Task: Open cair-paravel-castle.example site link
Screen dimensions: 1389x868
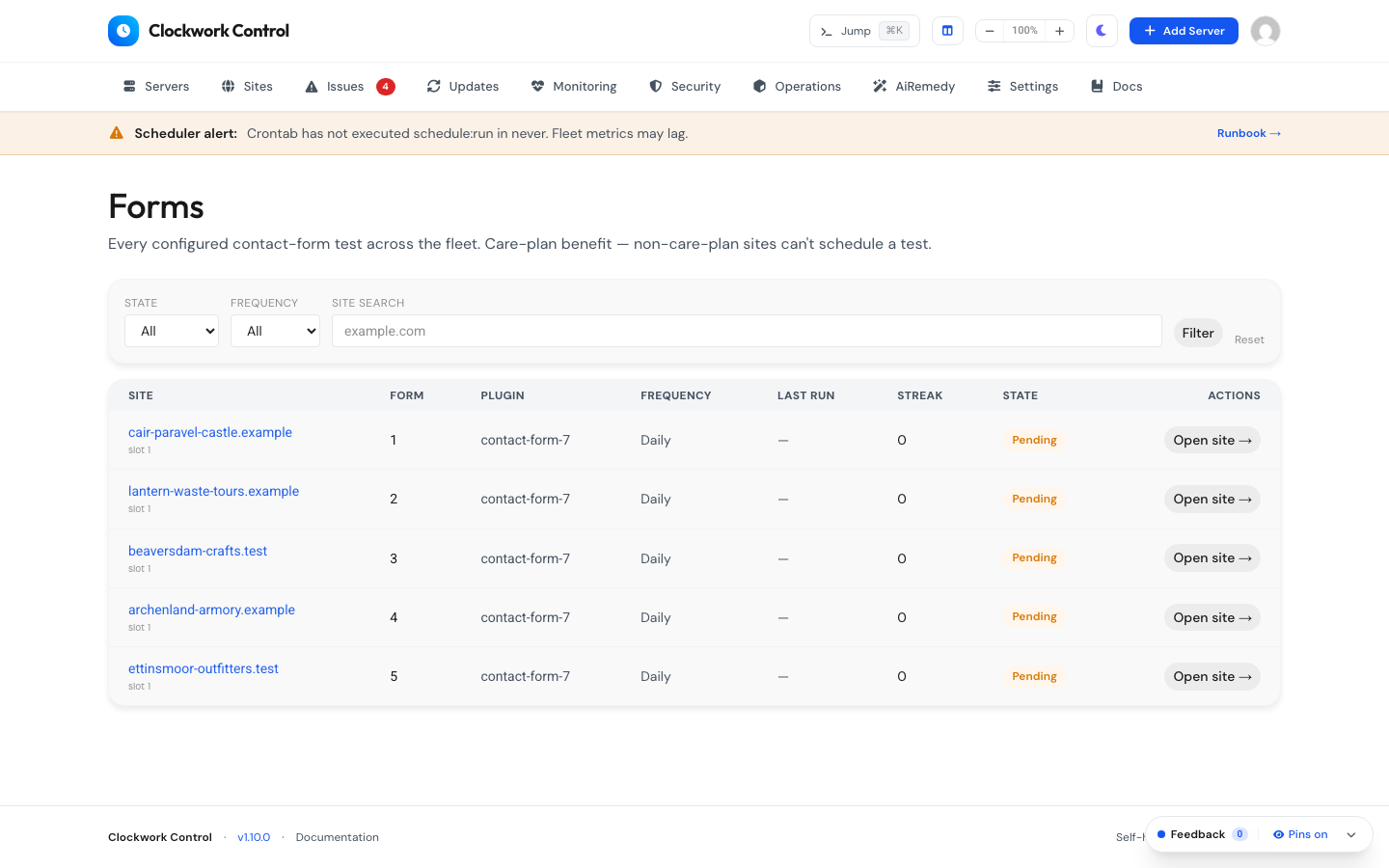Action: pyautogui.click(x=210, y=432)
